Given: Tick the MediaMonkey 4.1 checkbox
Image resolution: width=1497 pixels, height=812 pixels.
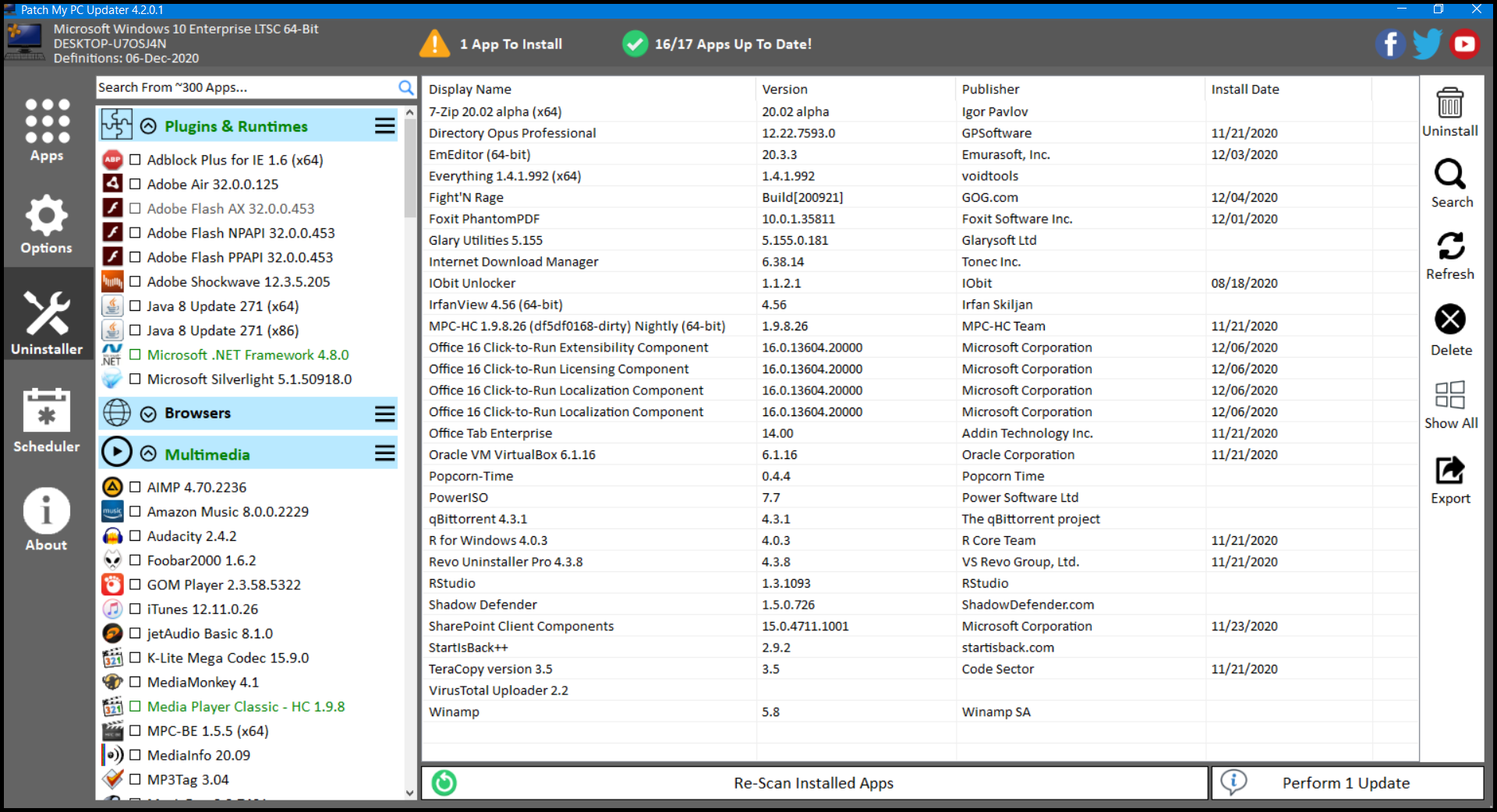Looking at the screenshot, I should click(x=135, y=682).
